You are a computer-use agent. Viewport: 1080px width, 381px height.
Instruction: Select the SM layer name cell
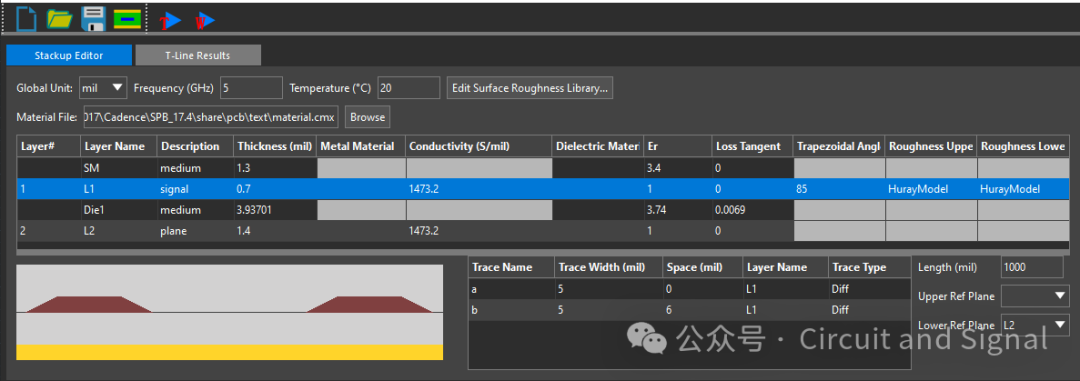click(x=118, y=167)
